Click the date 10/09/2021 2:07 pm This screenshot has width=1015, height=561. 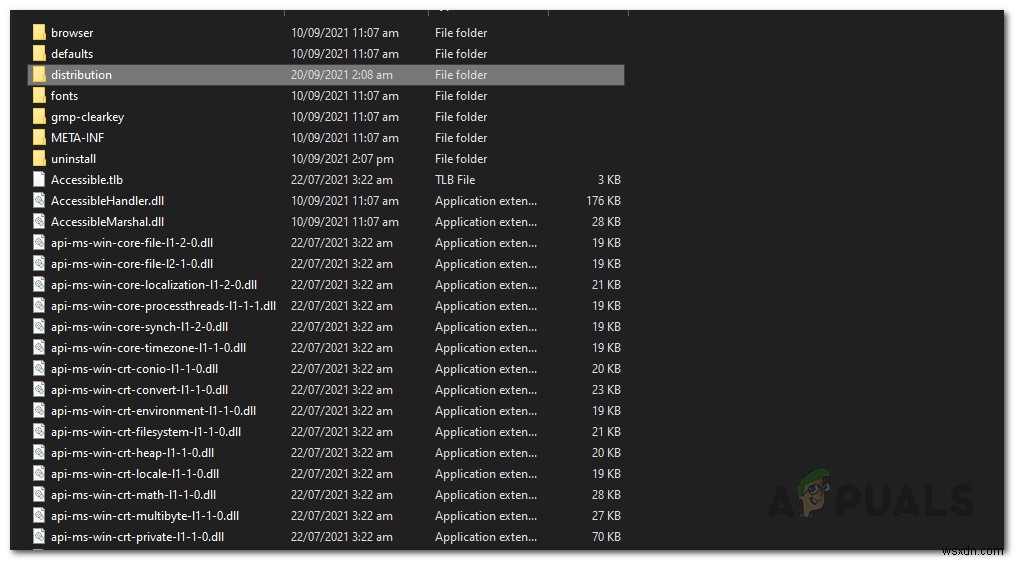(342, 159)
